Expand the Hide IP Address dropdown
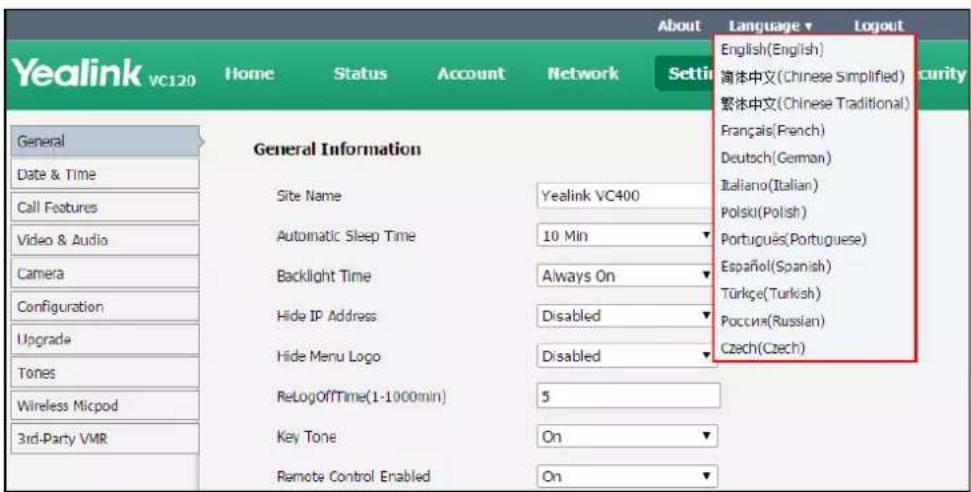Screen dimensions: 971x492 click(627, 316)
